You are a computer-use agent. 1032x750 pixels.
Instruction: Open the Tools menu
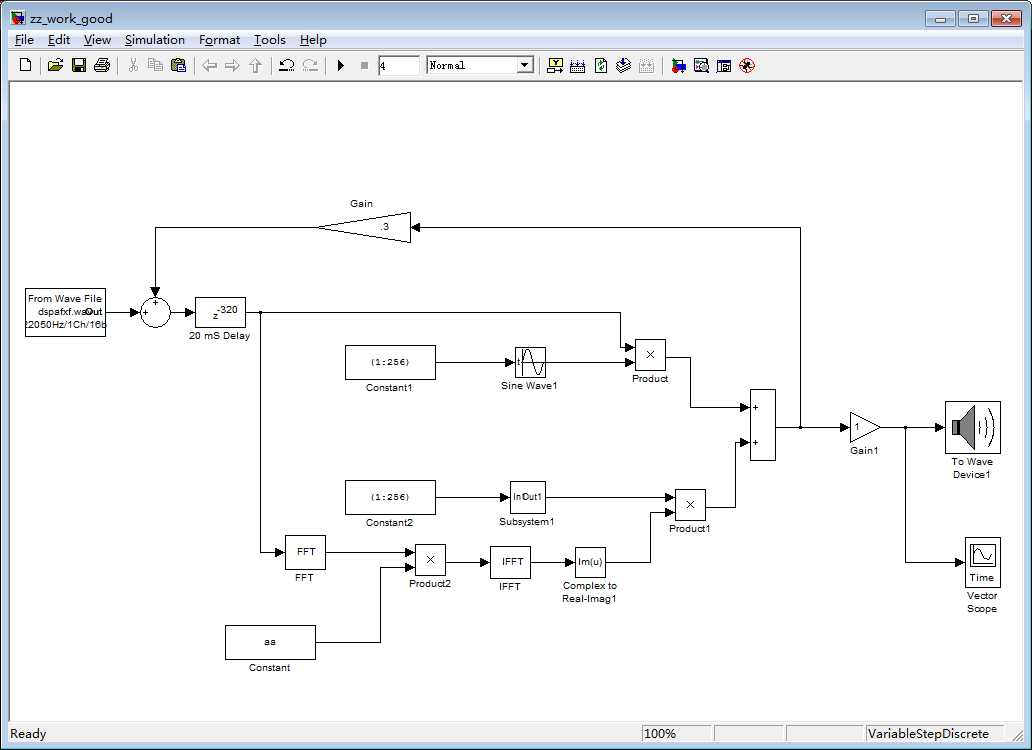270,40
